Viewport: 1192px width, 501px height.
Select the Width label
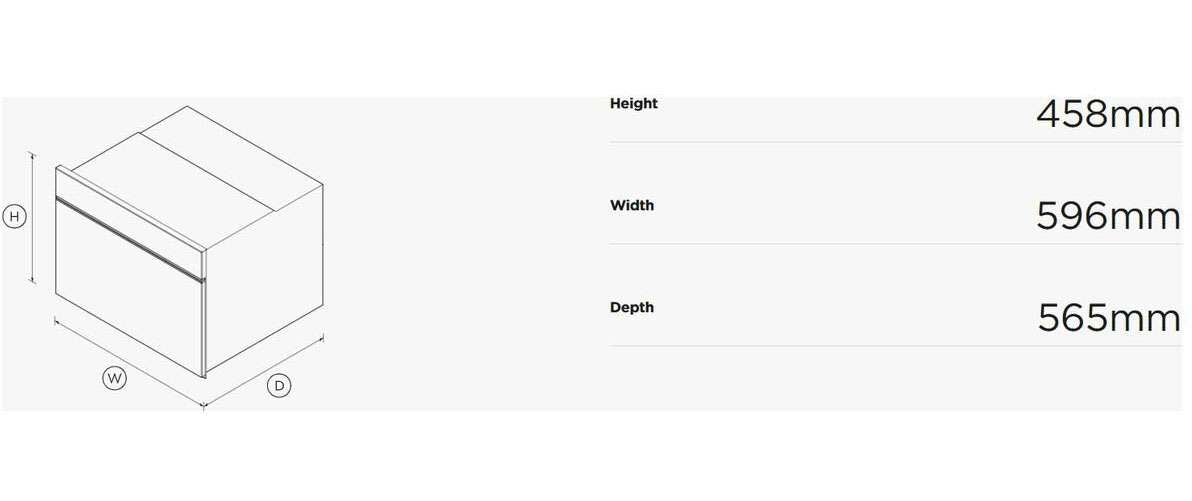click(x=632, y=205)
